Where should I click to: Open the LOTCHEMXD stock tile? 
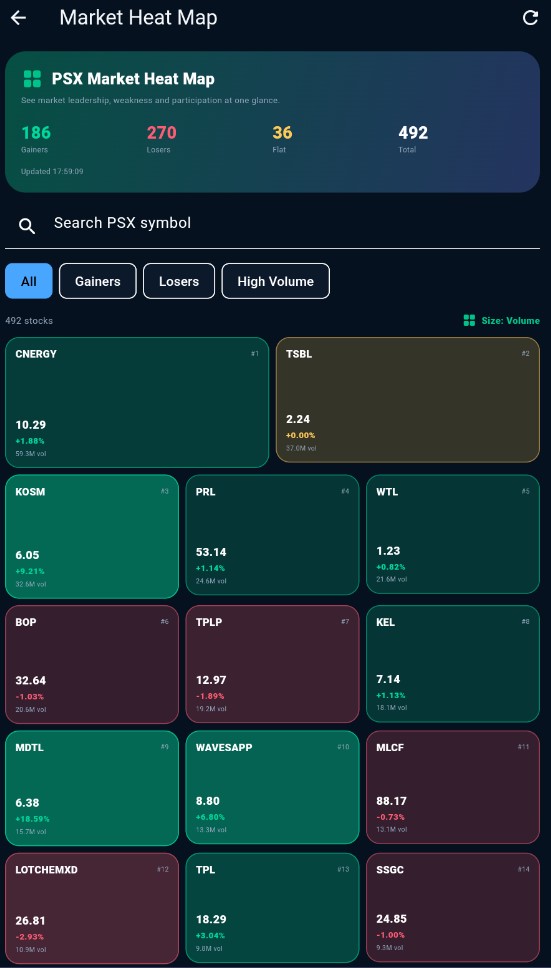coord(92,909)
